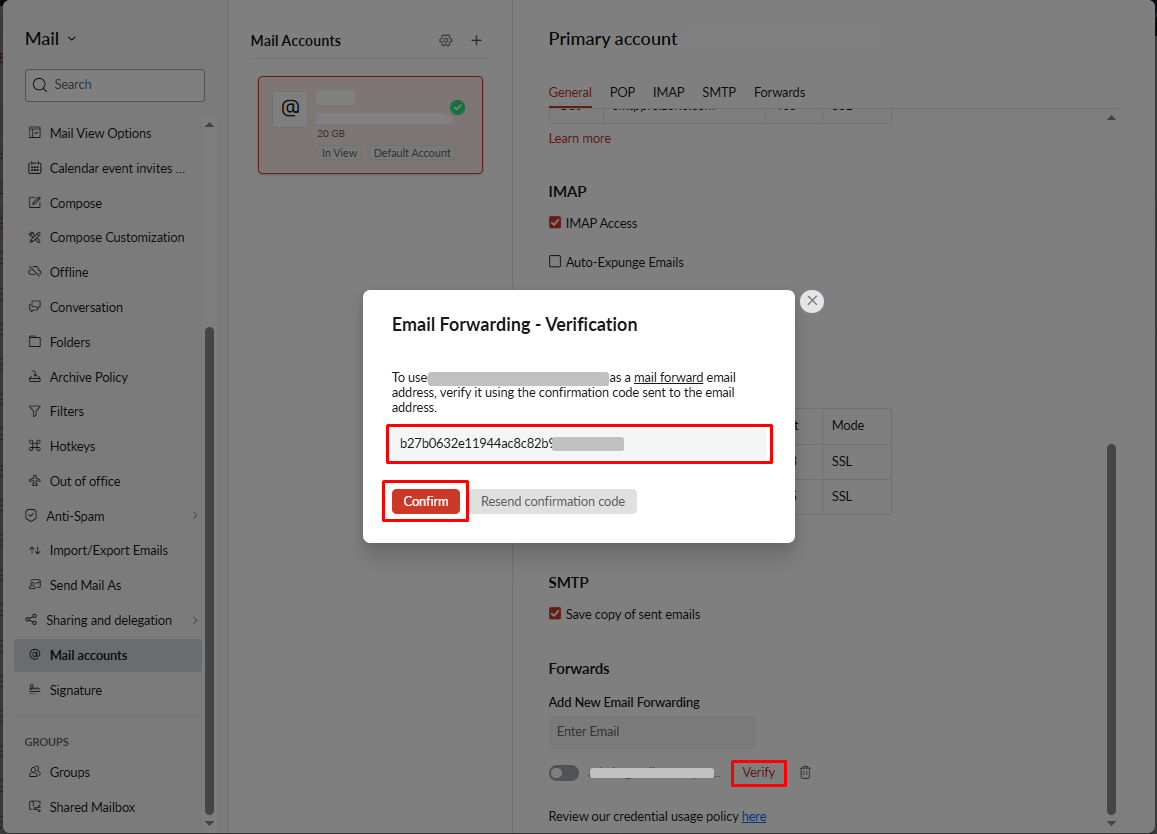Screen dimensions: 1157x834
Task: Click the mail accounts settings gear icon
Action: coord(446,41)
